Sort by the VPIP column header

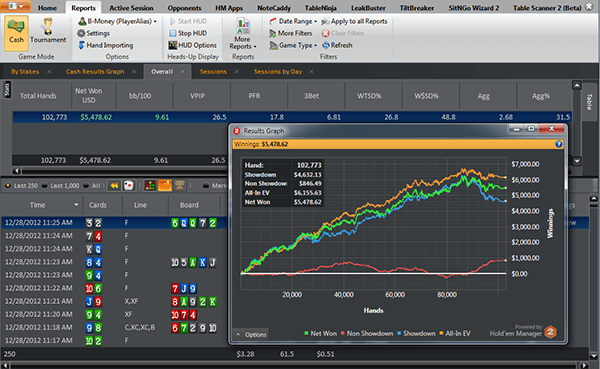197,96
